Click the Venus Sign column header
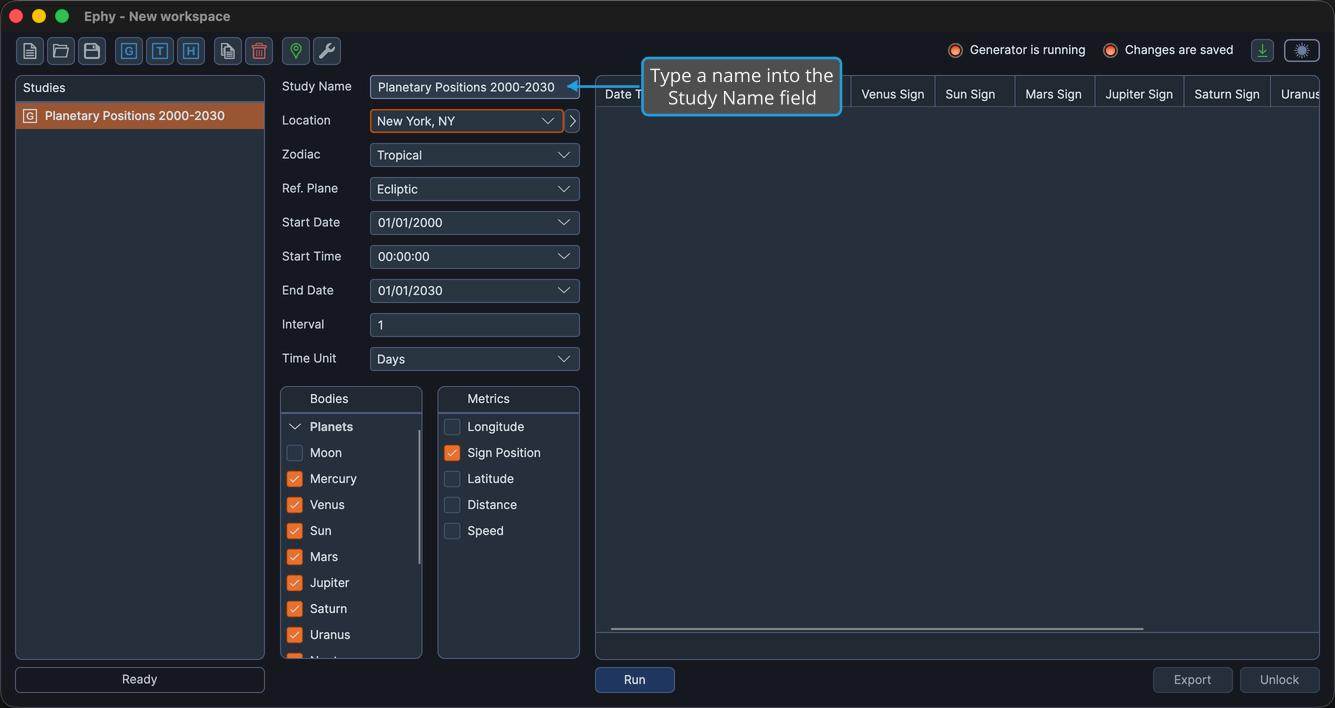This screenshot has height=708, width=1335. [893, 94]
